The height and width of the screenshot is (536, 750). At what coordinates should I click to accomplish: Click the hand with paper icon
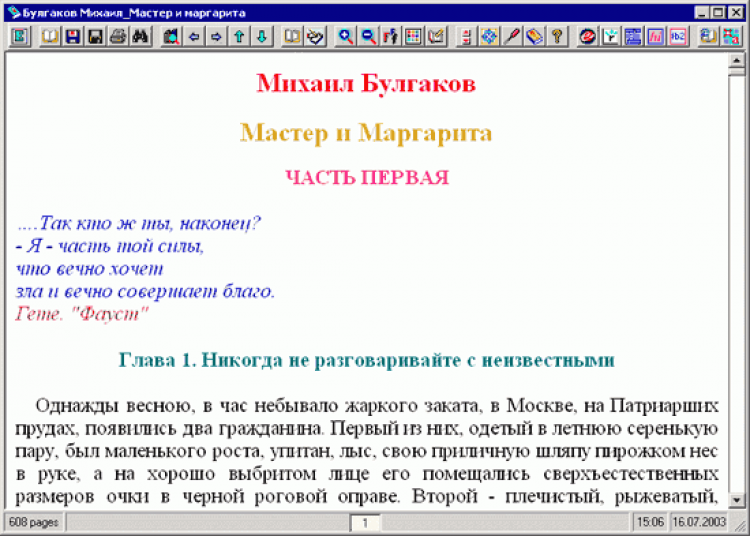[x=315, y=36]
